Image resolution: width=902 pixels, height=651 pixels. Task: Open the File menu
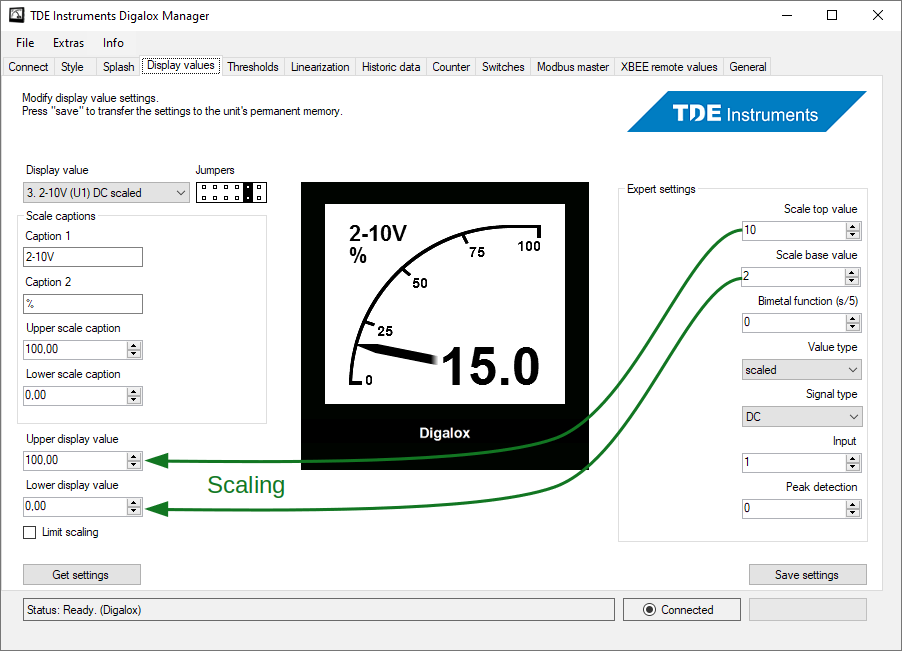25,43
